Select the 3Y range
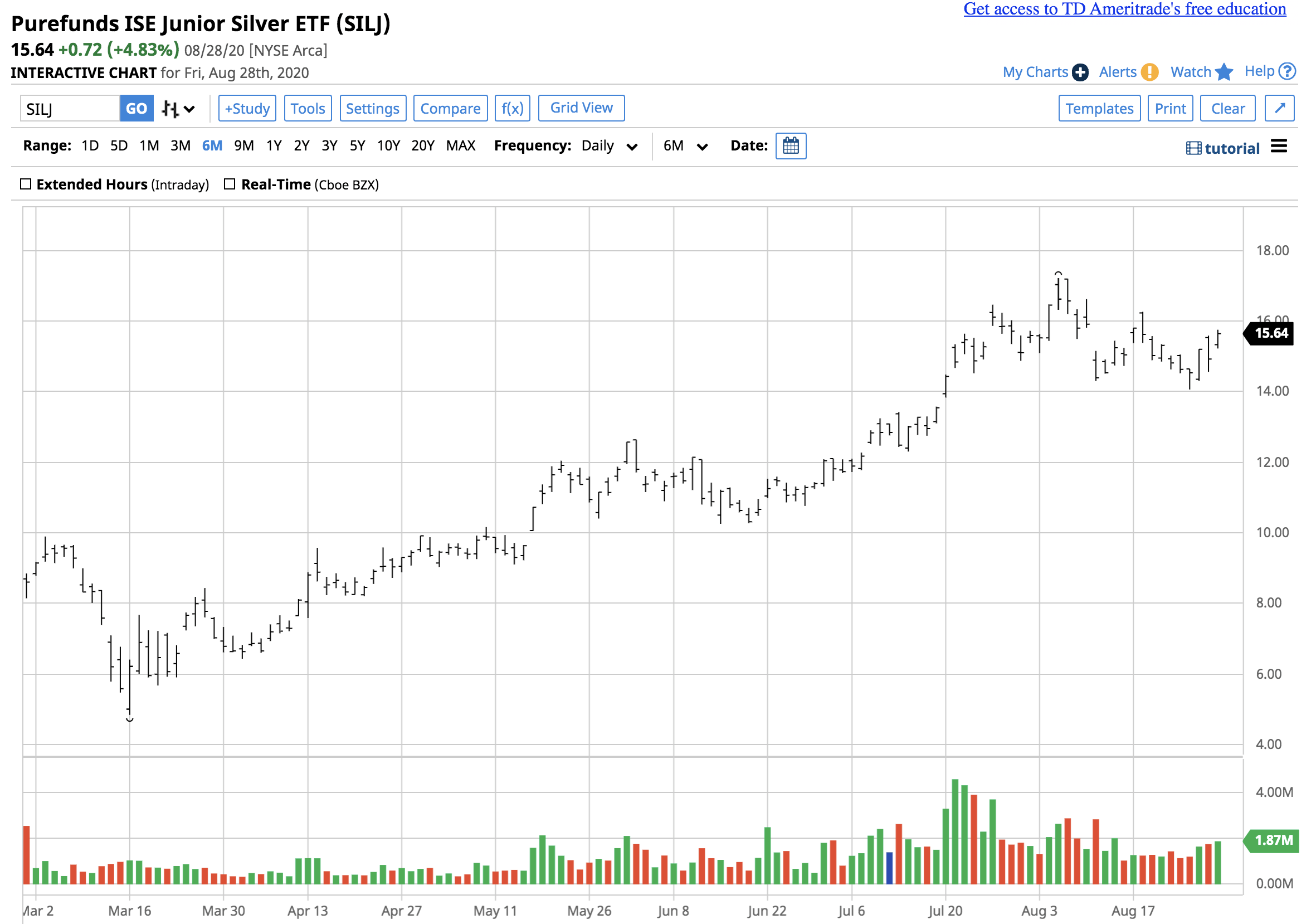 [x=329, y=145]
